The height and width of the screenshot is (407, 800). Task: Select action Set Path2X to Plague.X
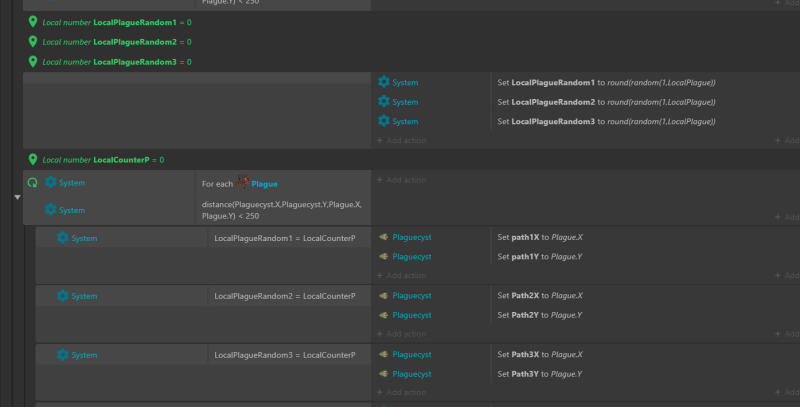pos(540,295)
